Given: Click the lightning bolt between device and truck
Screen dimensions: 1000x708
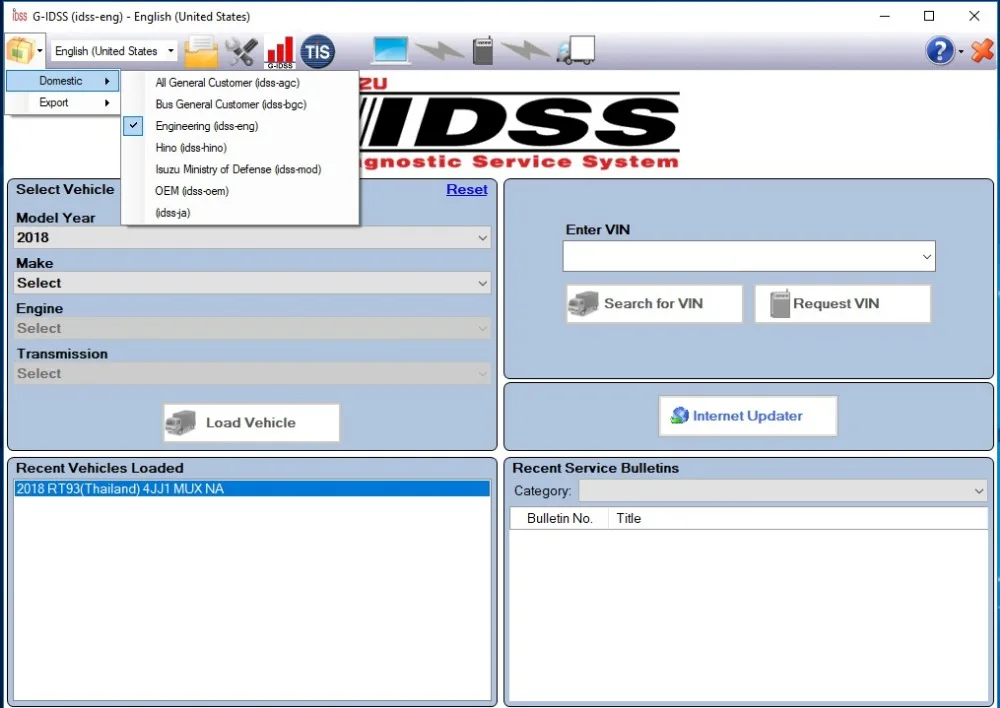Looking at the screenshot, I should [526, 50].
